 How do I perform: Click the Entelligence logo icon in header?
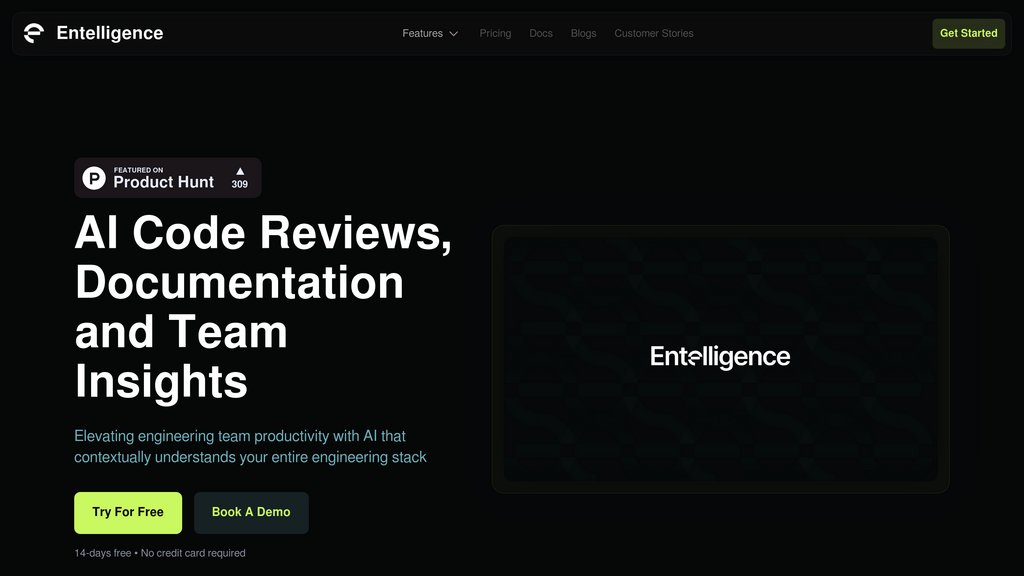coord(34,33)
